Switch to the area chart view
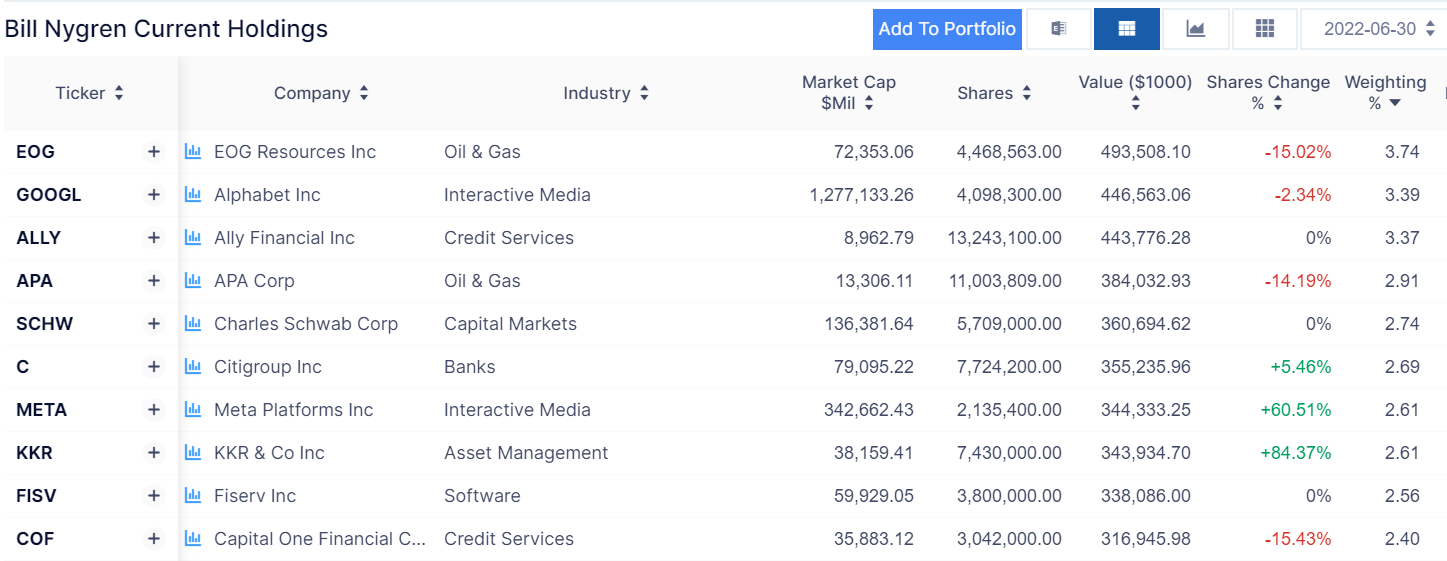The image size is (1447, 561). click(x=1195, y=29)
